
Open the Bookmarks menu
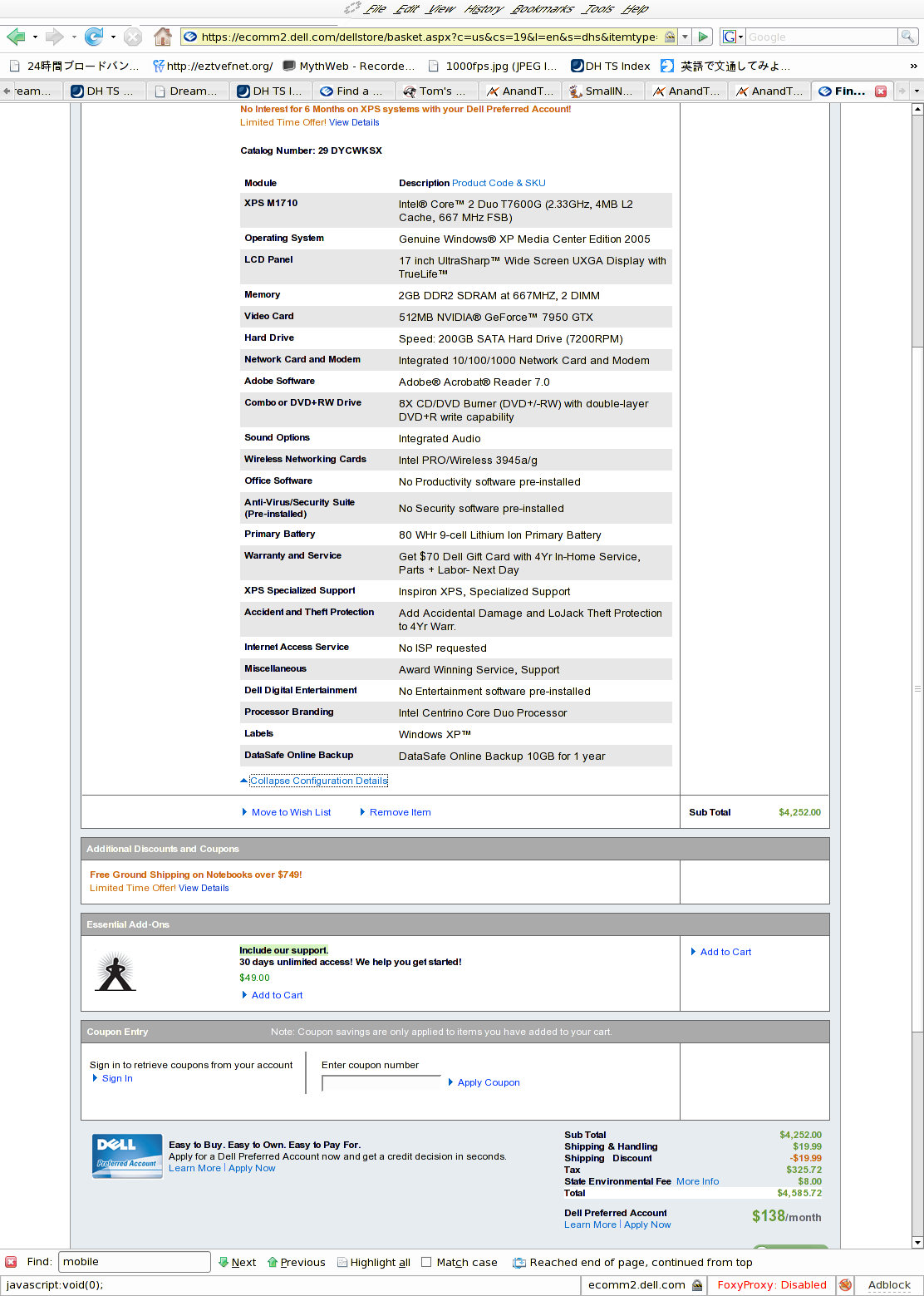[x=543, y=9]
